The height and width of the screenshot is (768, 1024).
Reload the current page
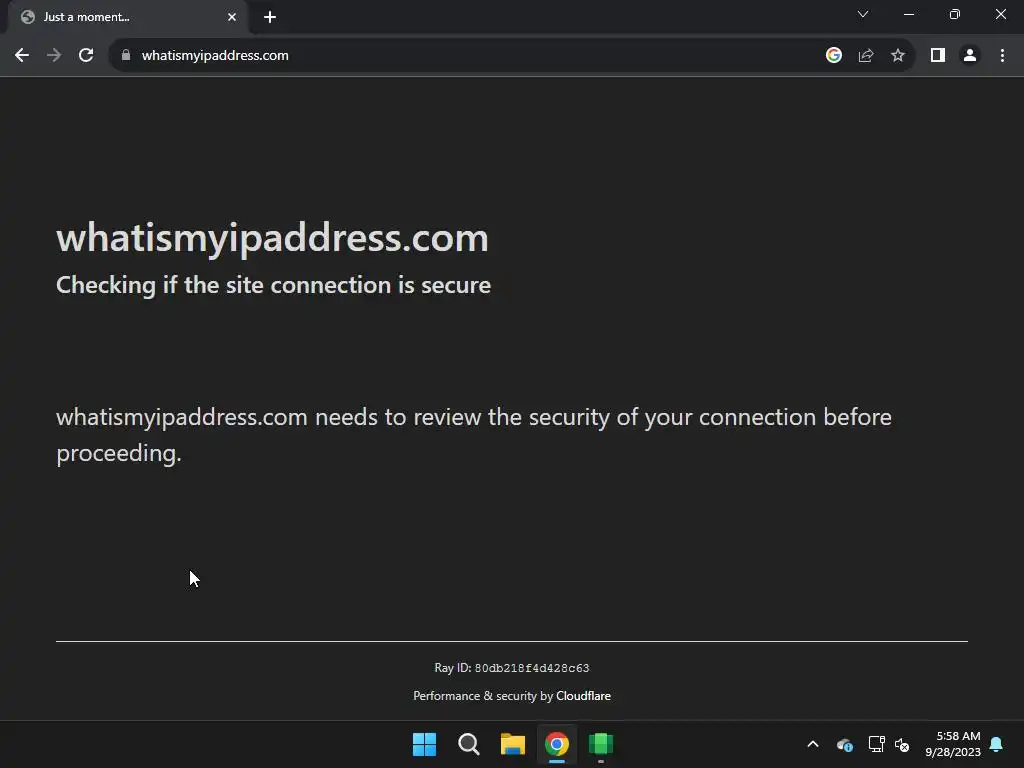[86, 56]
